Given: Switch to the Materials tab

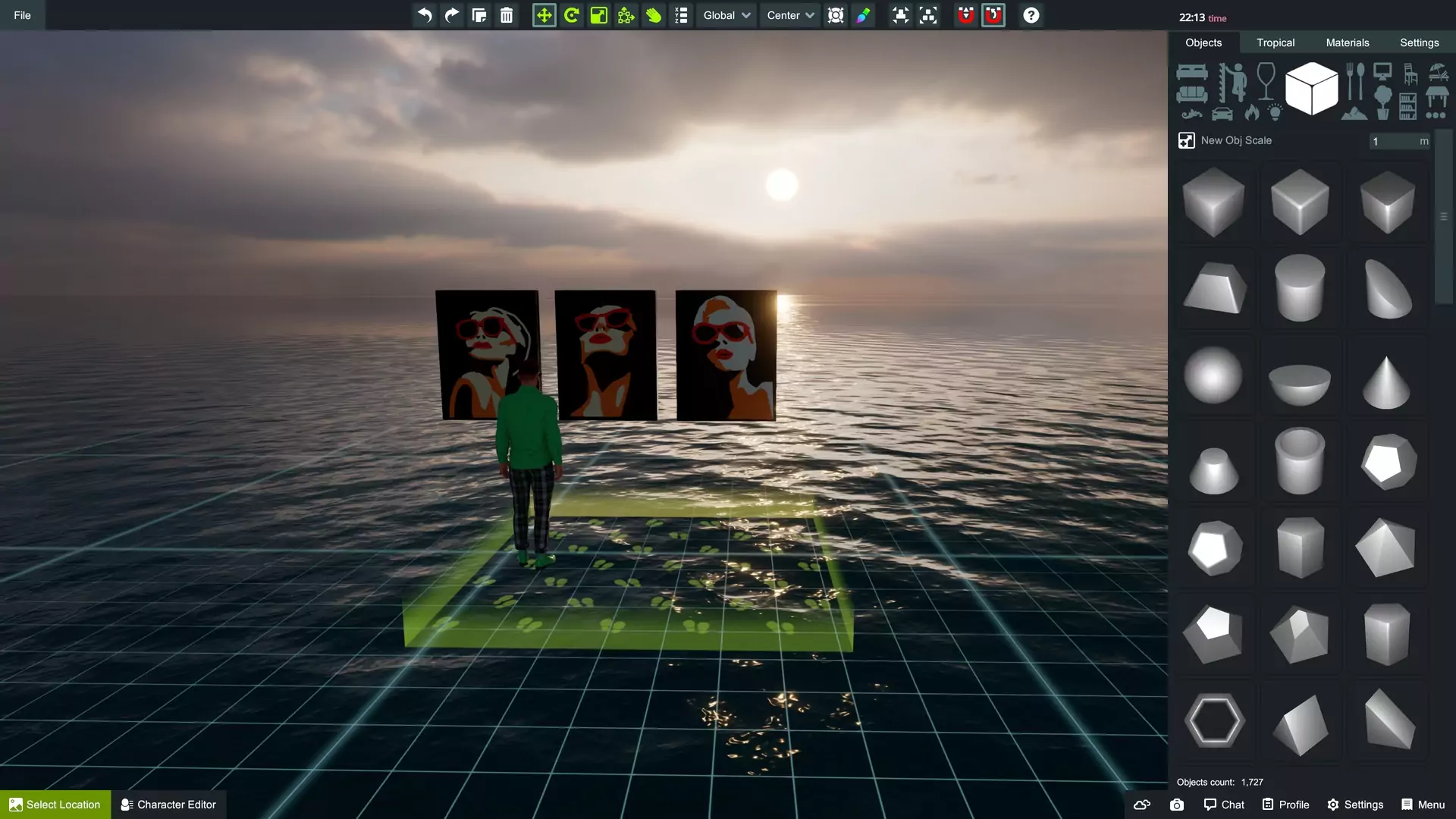Looking at the screenshot, I should pos(1348,42).
